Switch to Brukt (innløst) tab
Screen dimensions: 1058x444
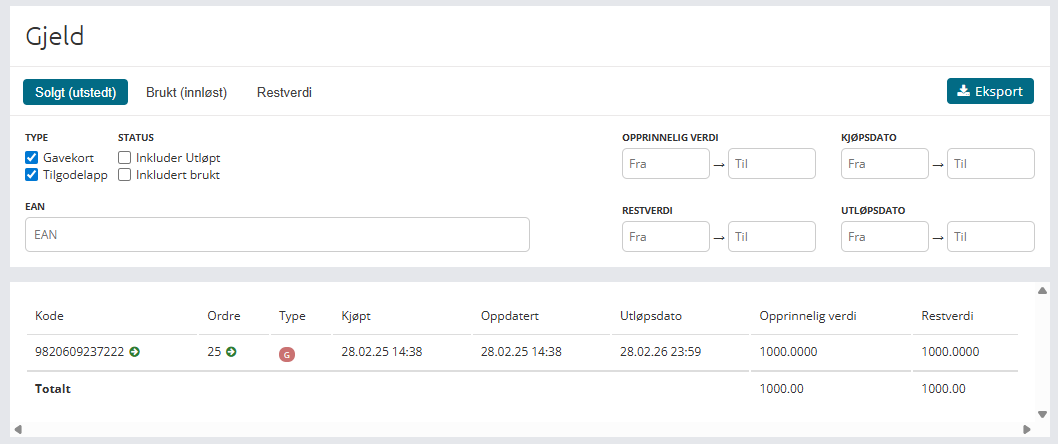tap(187, 92)
